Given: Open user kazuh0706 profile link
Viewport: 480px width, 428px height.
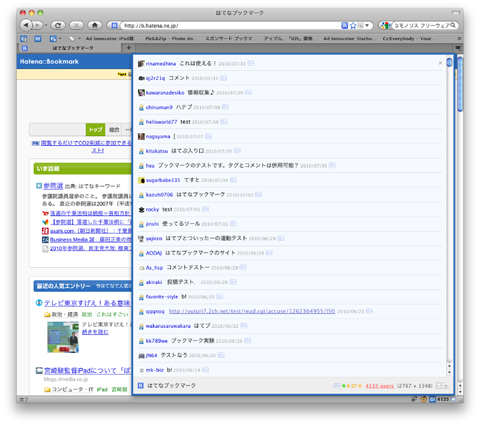Looking at the screenshot, I should coord(159,195).
